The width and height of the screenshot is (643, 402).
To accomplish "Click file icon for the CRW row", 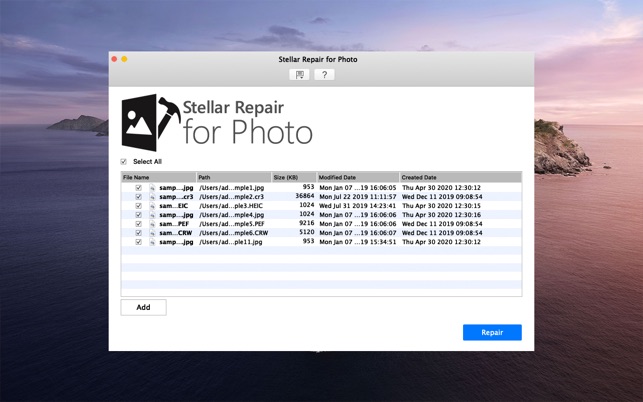I will [152, 233].
